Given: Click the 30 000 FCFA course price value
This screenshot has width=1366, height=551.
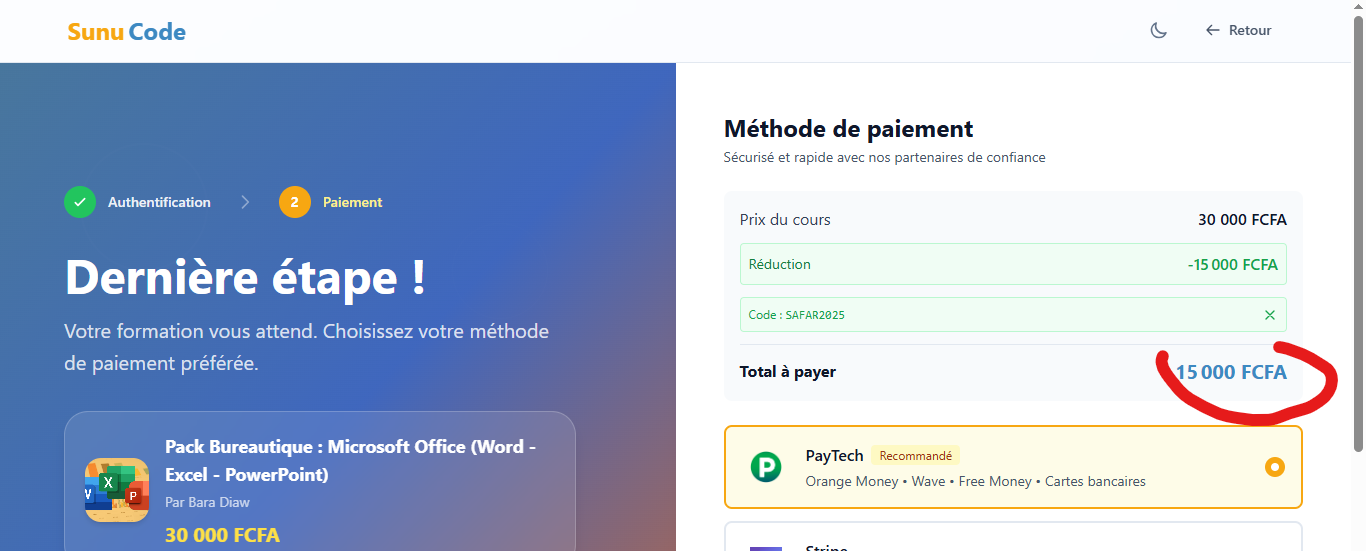Looking at the screenshot, I should [1242, 220].
